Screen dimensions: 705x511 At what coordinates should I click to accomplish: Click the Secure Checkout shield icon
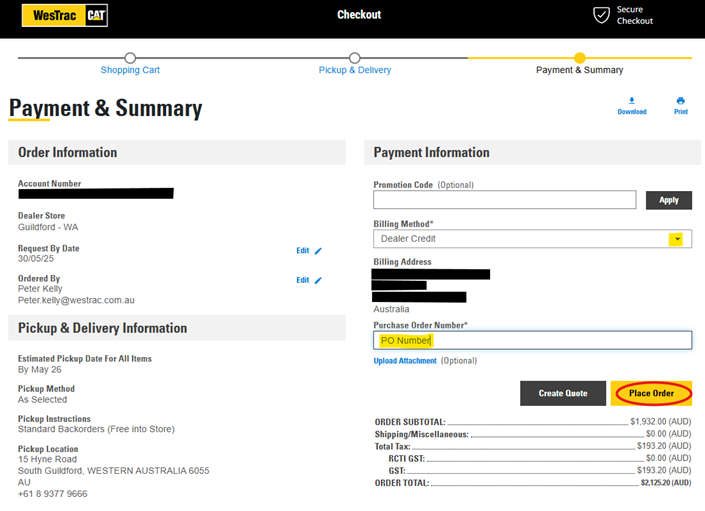[601, 15]
